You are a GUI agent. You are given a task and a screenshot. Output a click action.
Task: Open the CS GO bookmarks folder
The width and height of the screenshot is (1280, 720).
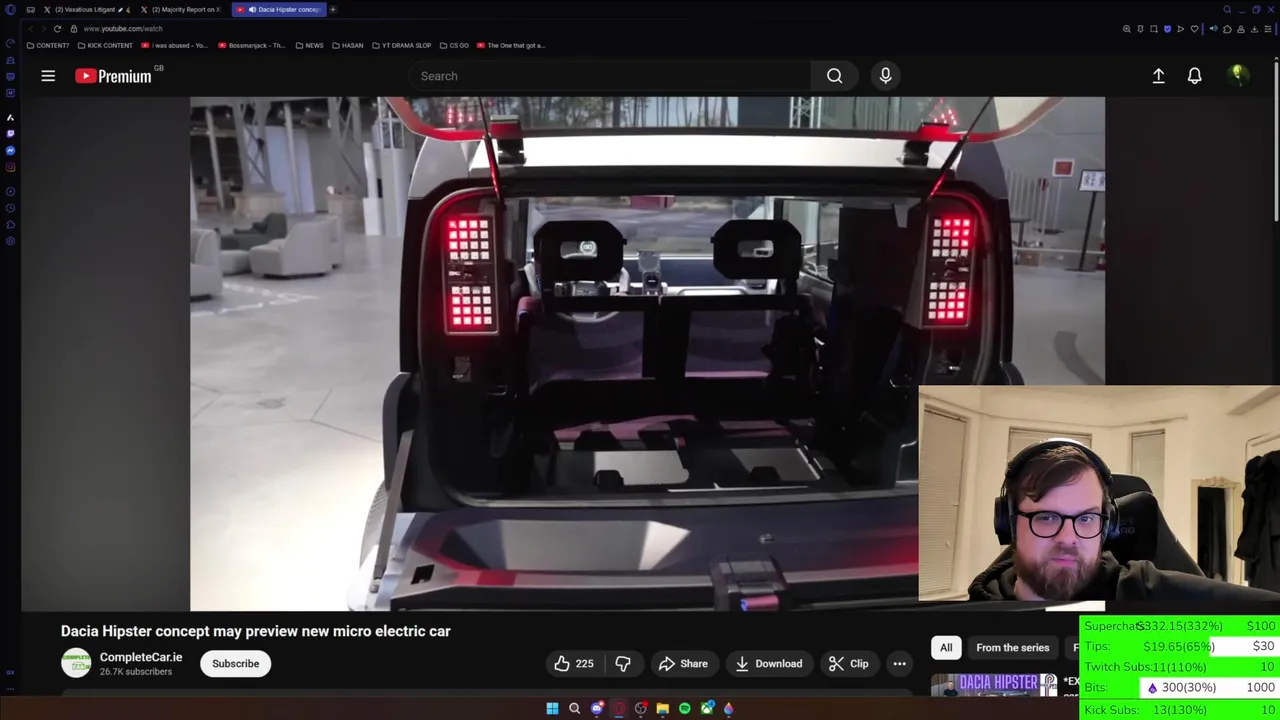(x=454, y=45)
